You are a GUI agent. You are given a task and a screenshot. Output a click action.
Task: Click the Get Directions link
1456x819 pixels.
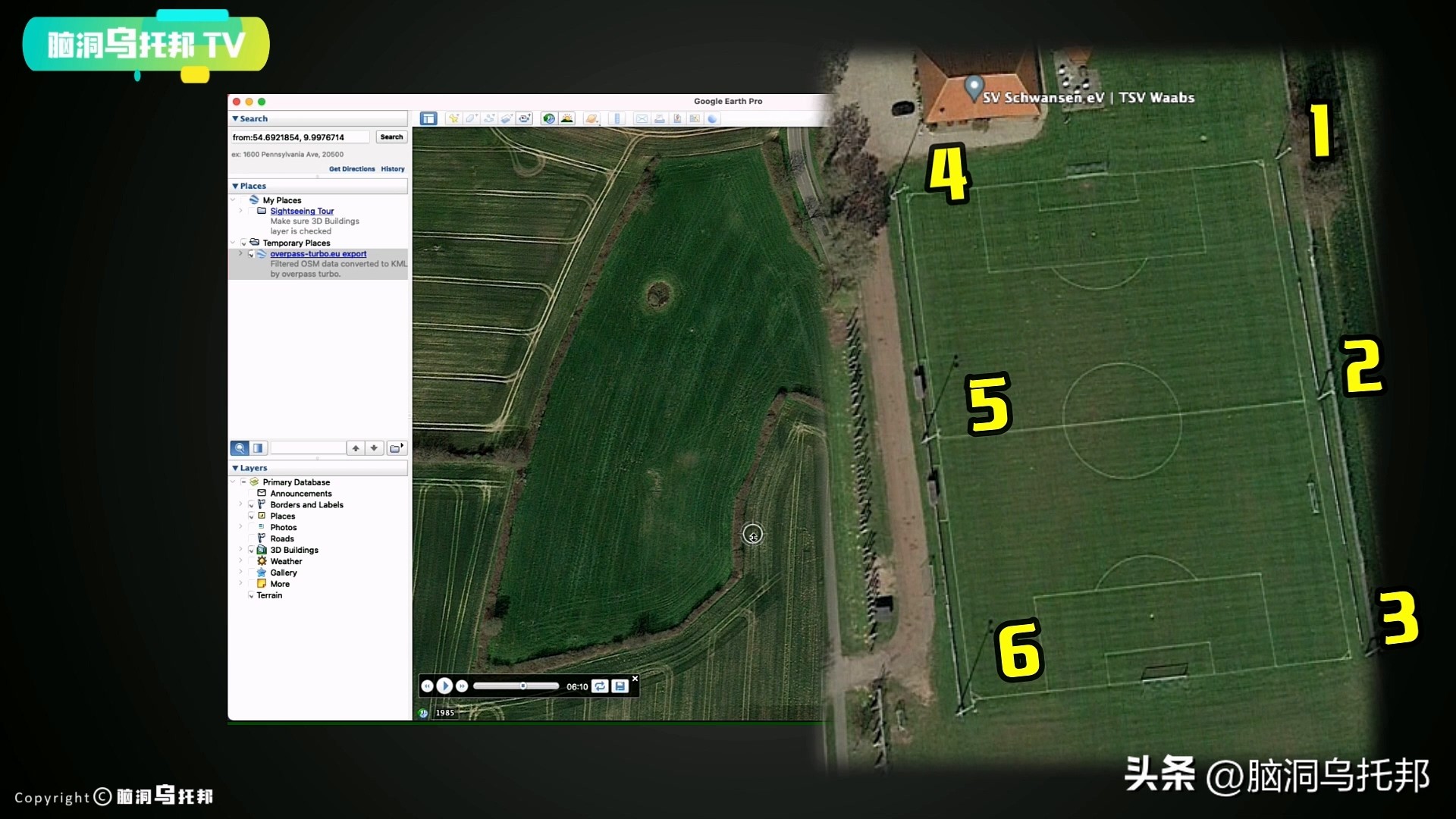pos(352,169)
